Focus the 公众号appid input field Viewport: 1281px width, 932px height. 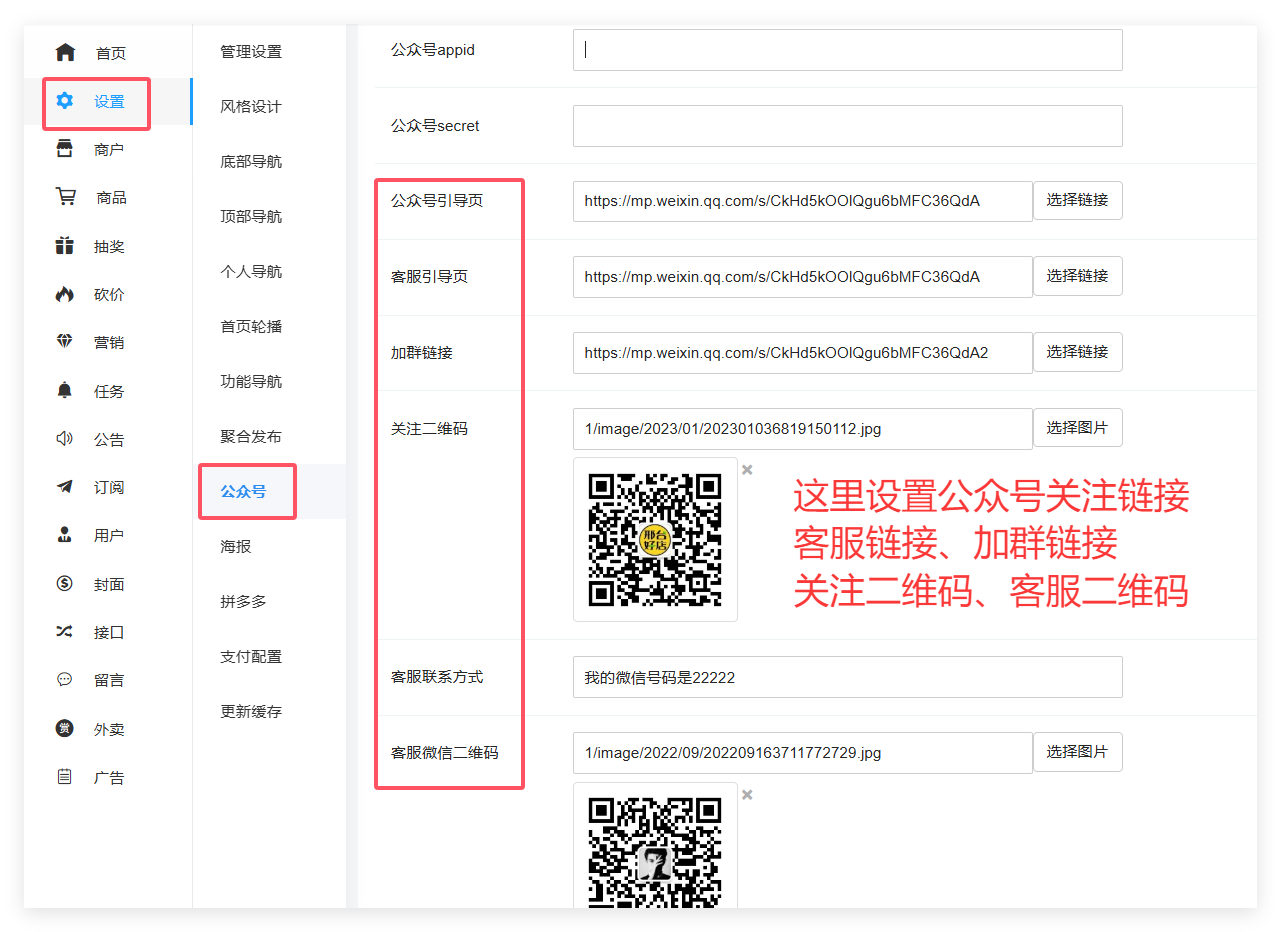(x=847, y=50)
